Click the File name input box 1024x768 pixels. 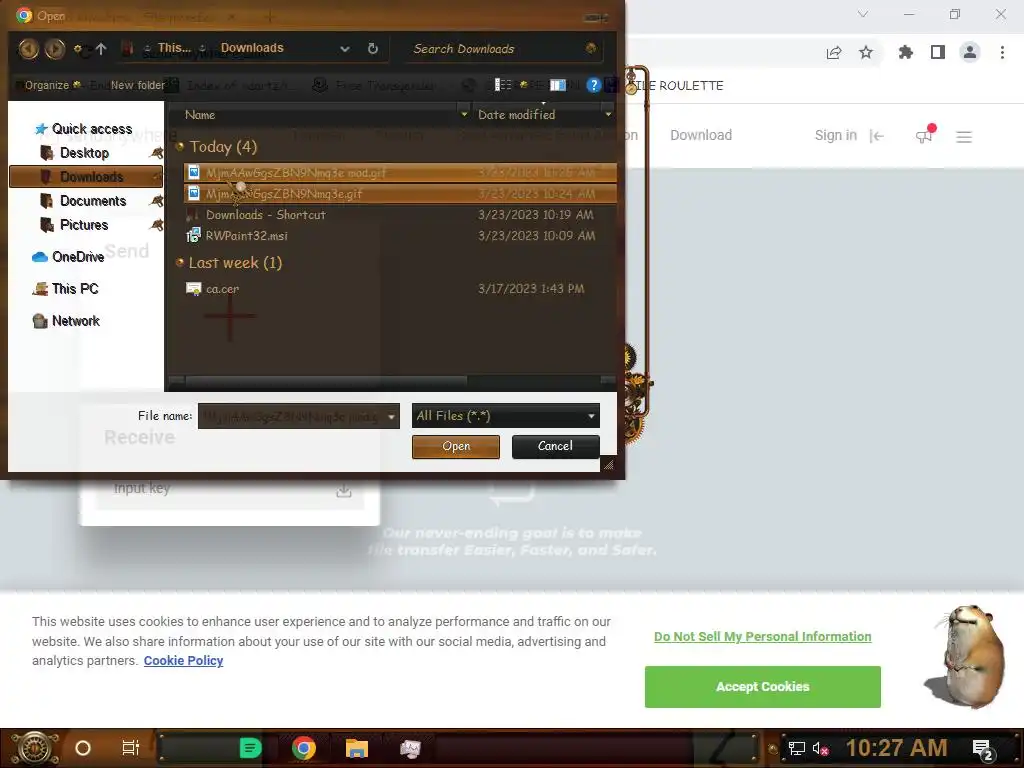pos(291,416)
